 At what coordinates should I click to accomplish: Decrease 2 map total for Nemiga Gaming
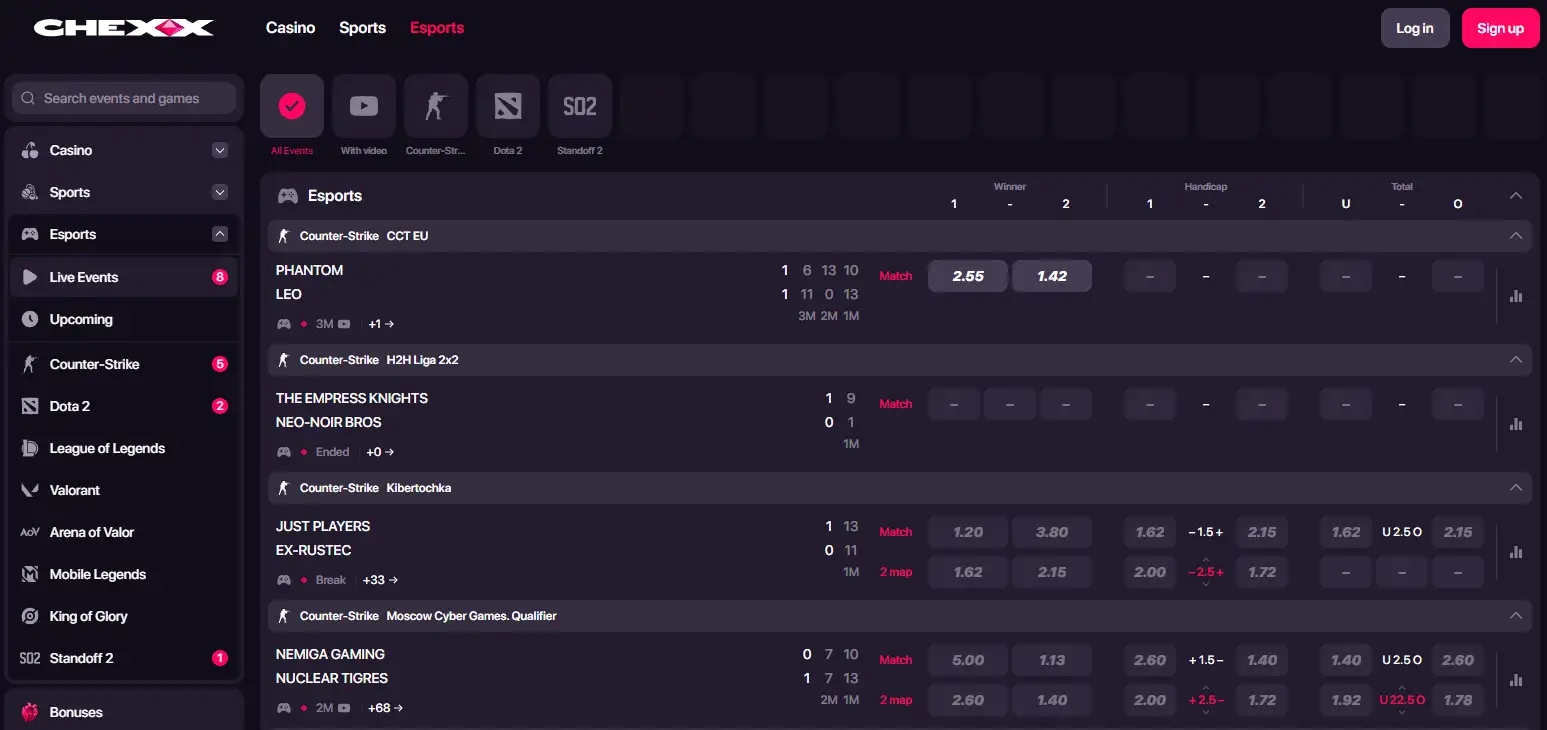click(x=1401, y=712)
